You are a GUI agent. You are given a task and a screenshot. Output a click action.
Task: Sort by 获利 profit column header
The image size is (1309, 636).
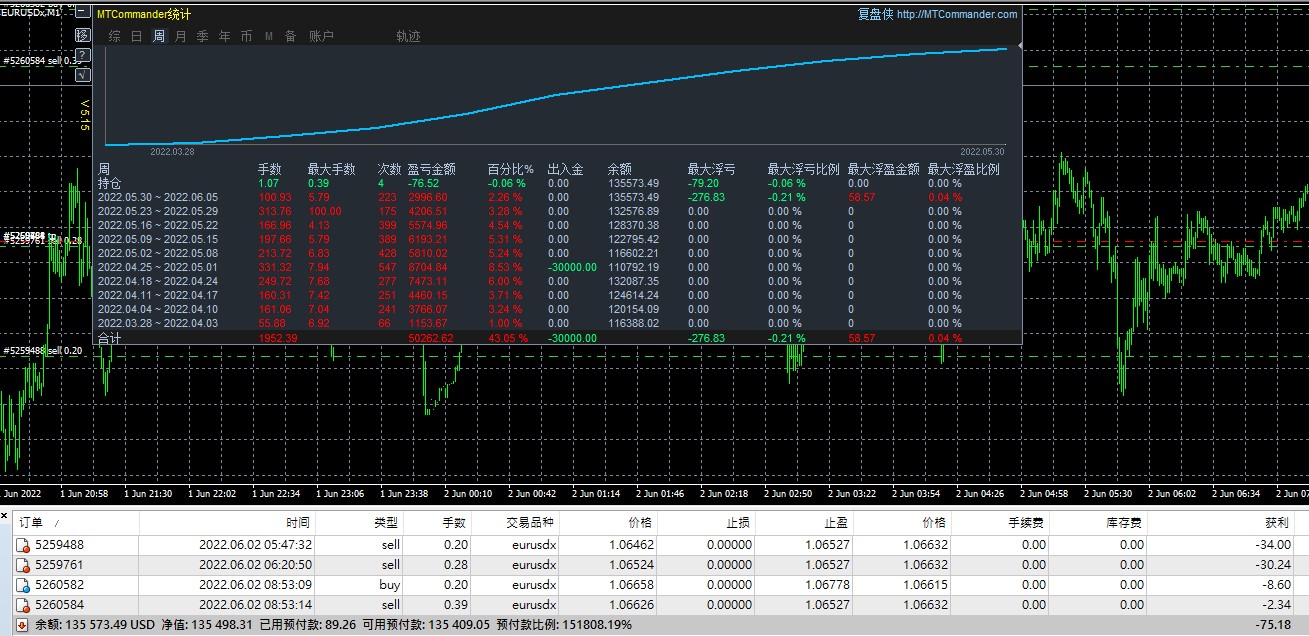(x=1277, y=523)
